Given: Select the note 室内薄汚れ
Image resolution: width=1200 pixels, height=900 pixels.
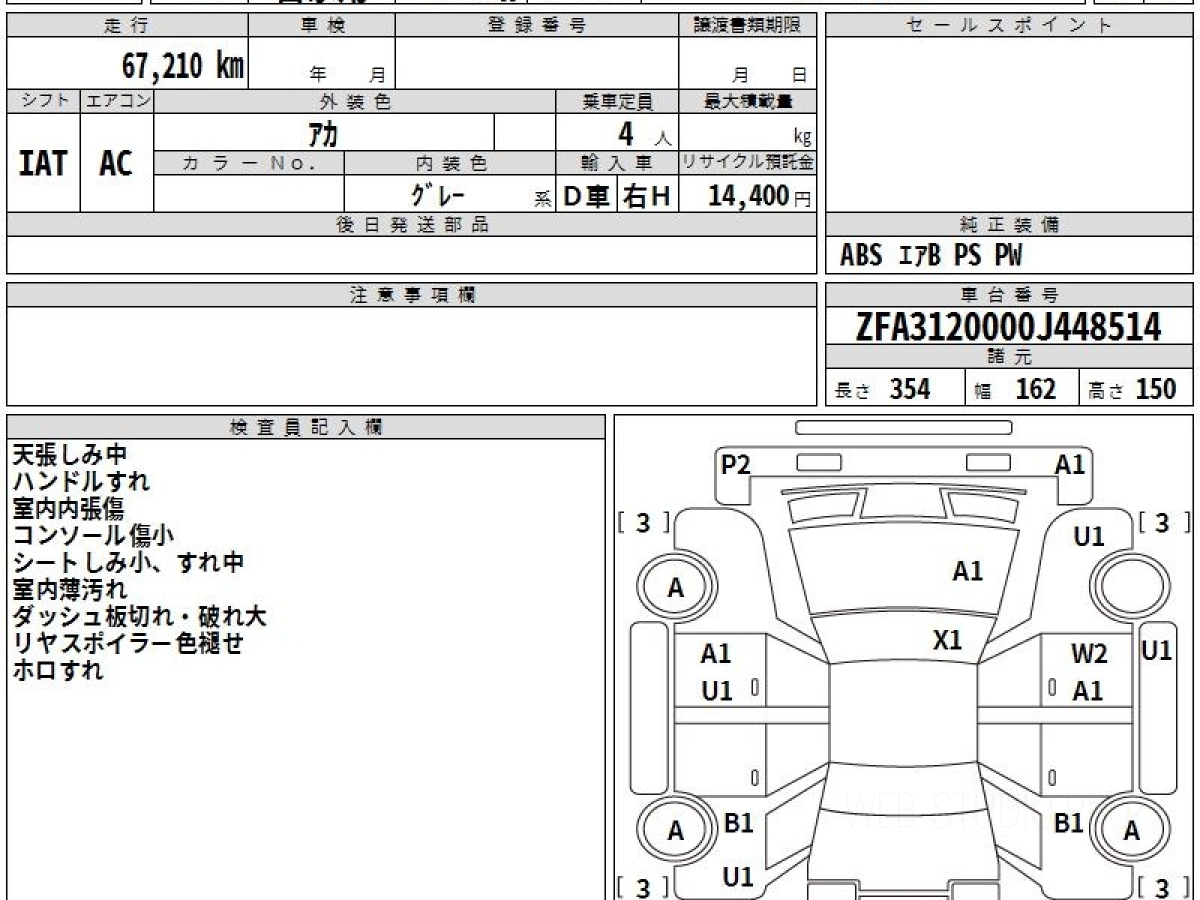Looking at the screenshot, I should tap(69, 590).
